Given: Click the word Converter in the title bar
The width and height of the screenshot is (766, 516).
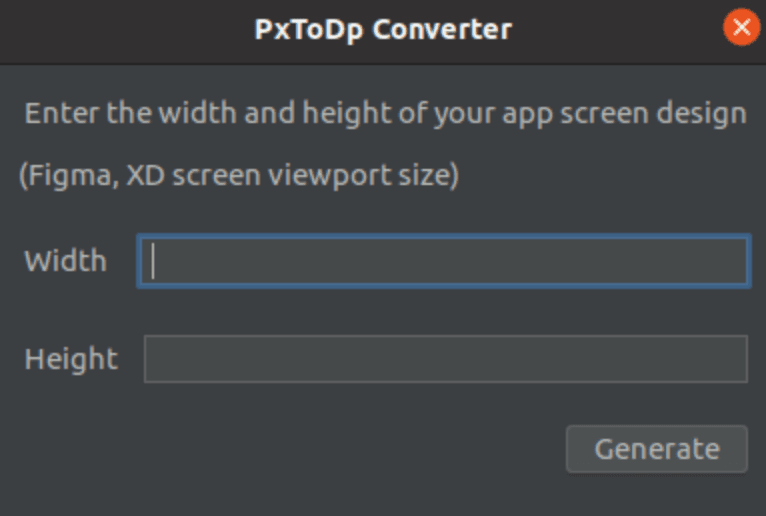Looking at the screenshot, I should tap(442, 29).
